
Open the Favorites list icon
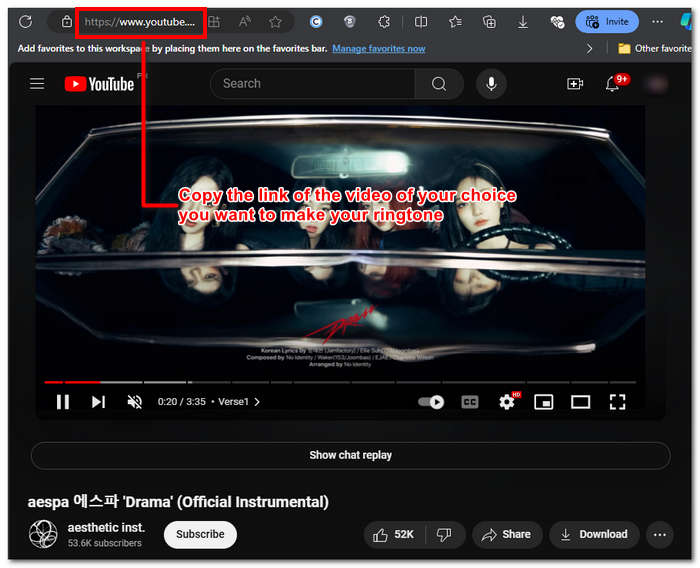[455, 21]
